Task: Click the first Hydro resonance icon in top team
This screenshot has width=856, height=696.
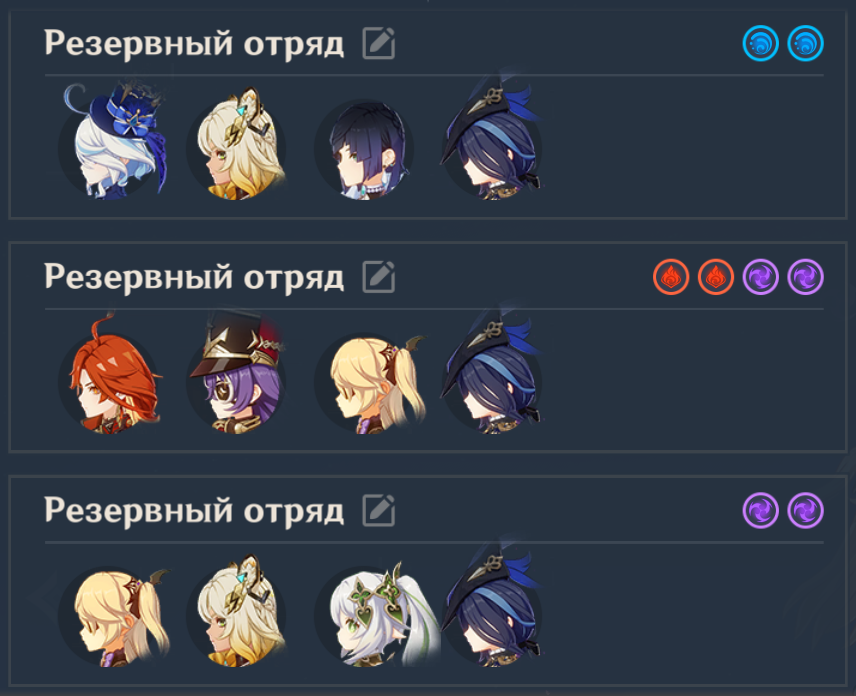Action: click(x=760, y=43)
